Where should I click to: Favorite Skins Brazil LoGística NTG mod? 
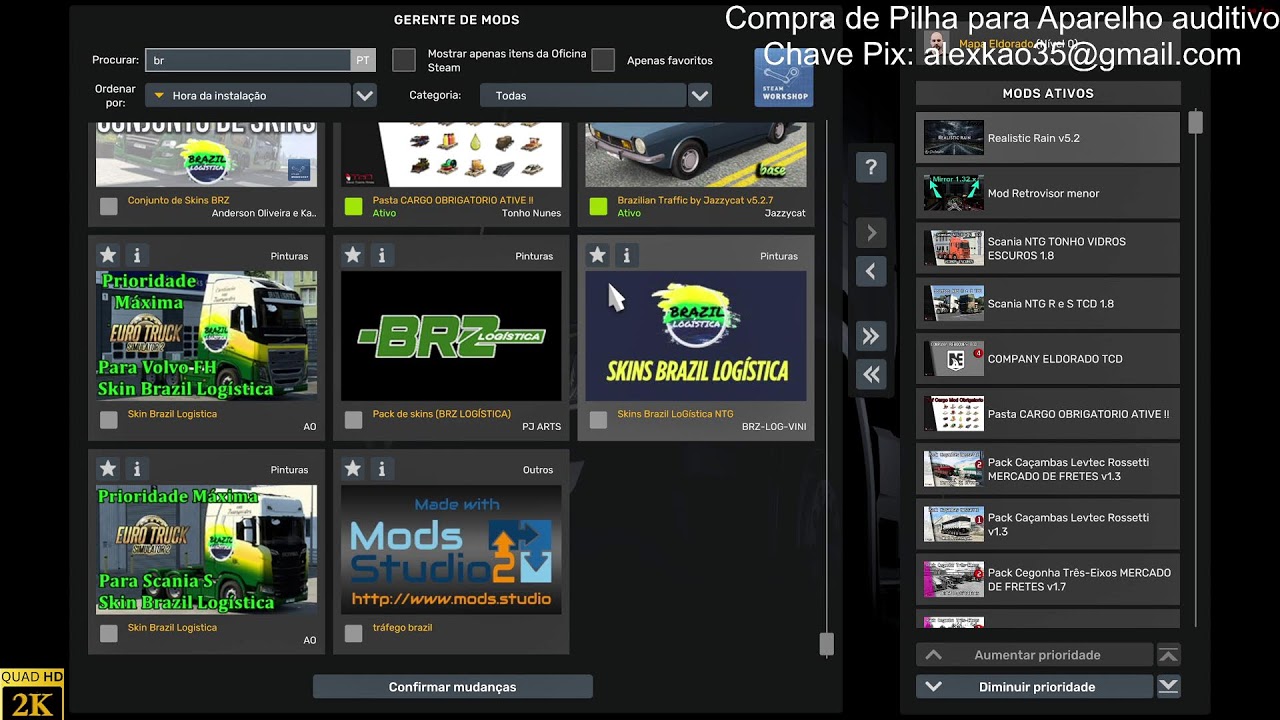pyautogui.click(x=597, y=255)
